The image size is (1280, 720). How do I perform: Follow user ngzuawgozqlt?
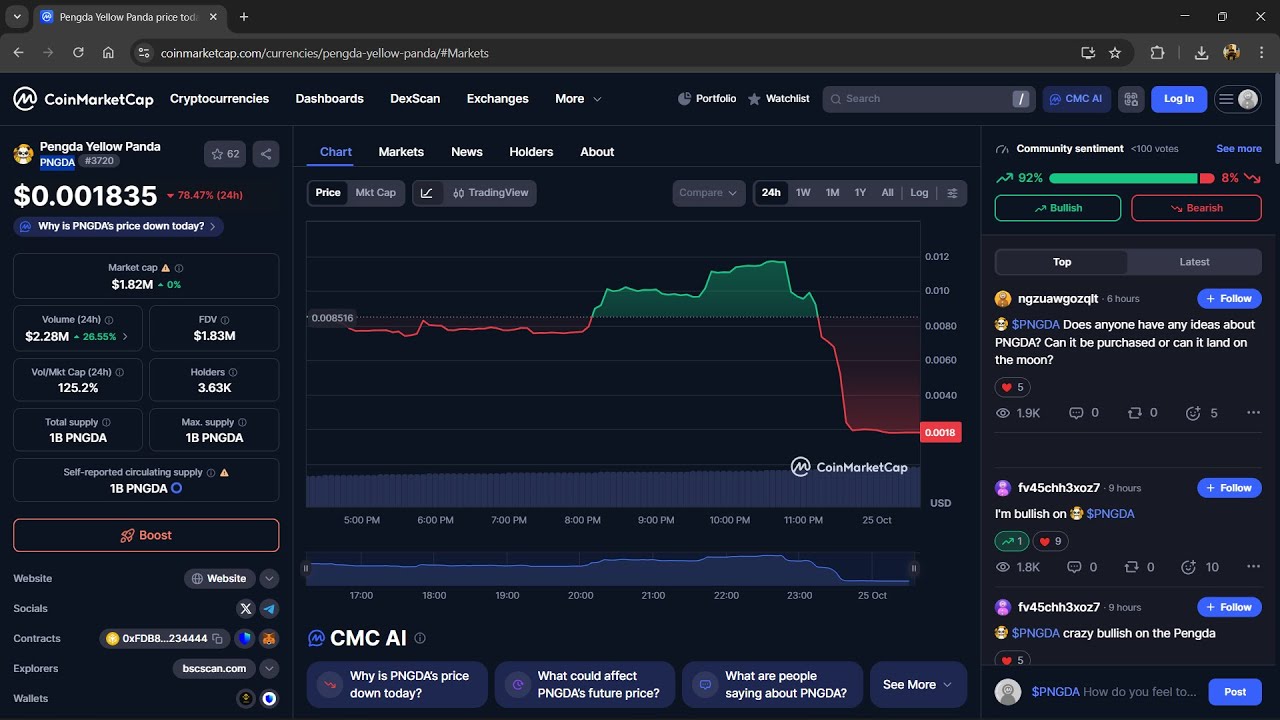[1229, 299]
